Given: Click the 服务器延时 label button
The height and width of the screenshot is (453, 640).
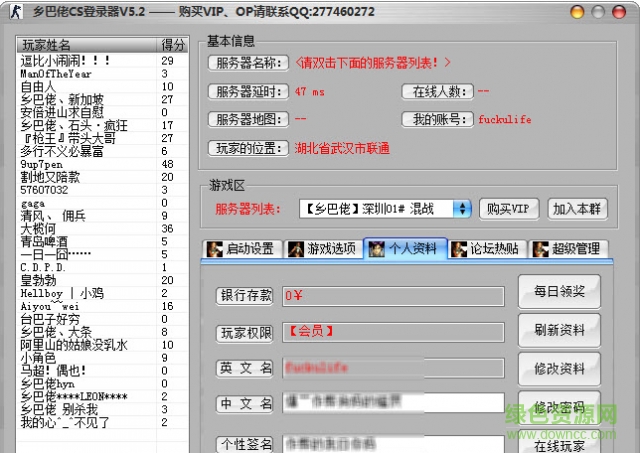Looking at the screenshot, I should pyautogui.click(x=248, y=91).
